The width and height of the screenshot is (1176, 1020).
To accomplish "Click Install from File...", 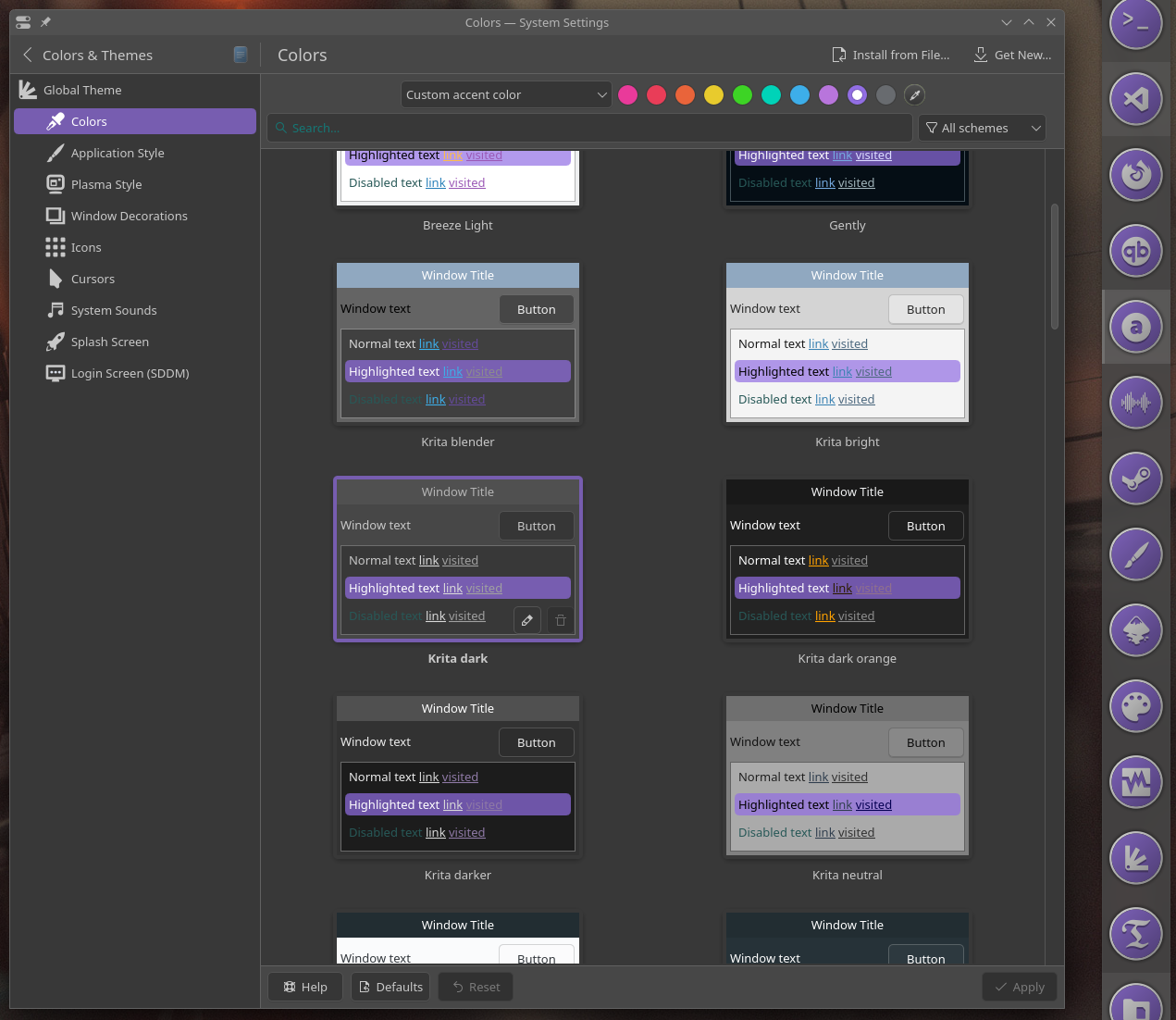I will point(890,55).
